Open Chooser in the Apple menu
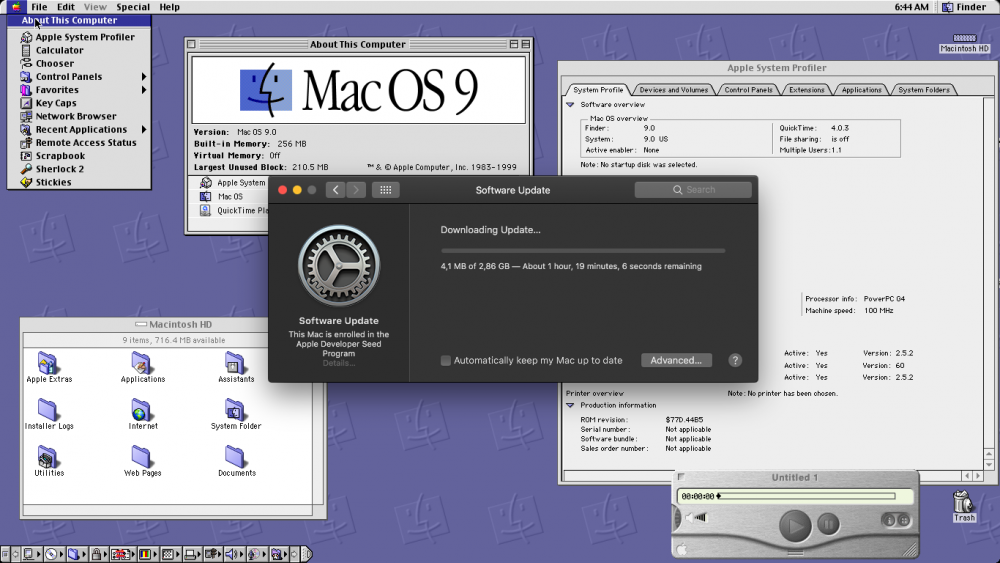 pos(79,64)
